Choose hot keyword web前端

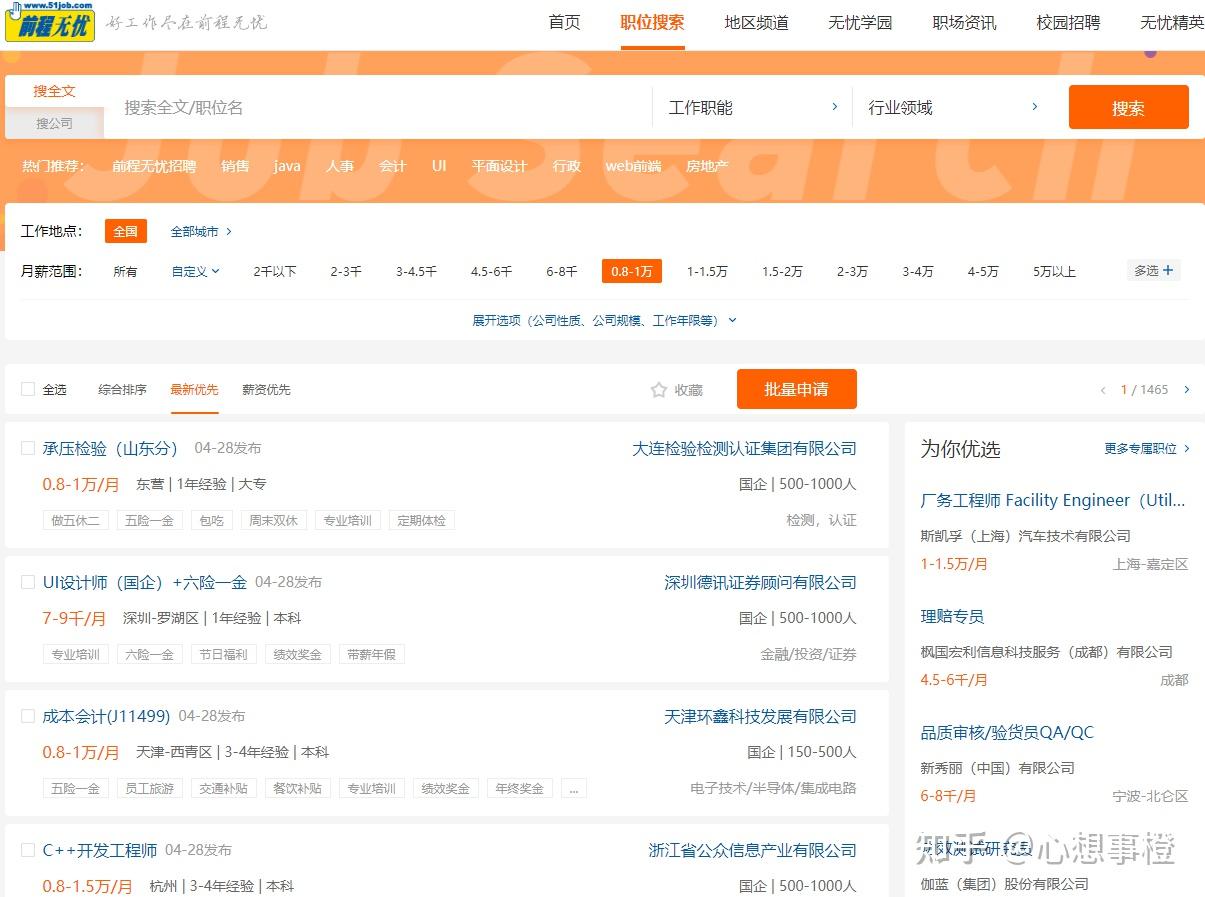tap(633, 166)
